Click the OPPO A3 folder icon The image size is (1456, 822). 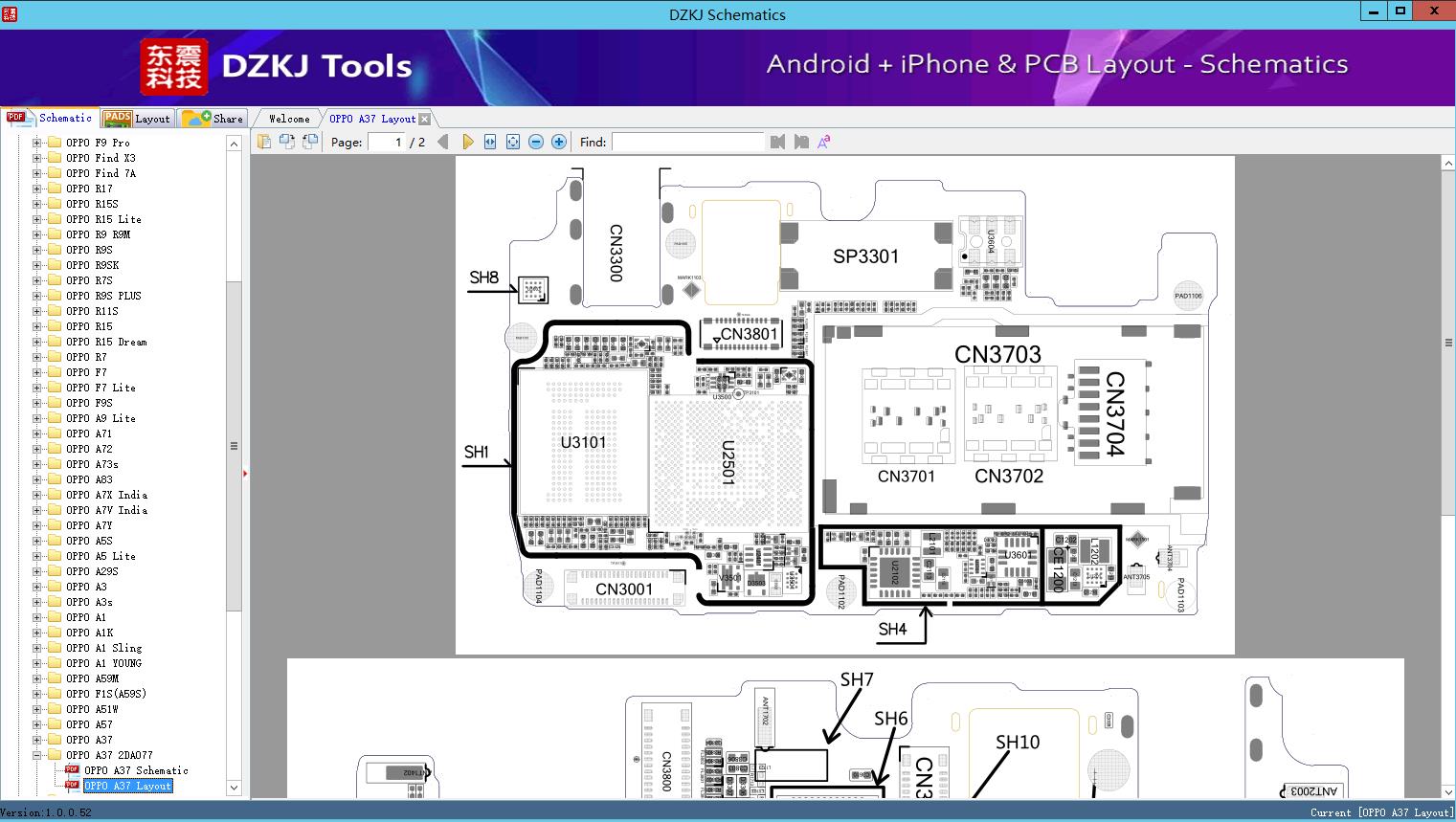click(x=55, y=587)
